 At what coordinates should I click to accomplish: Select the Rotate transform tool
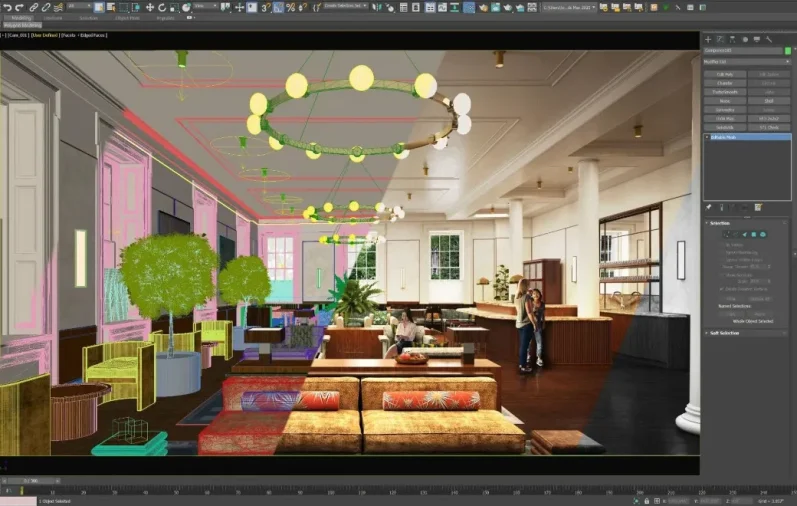tap(162, 7)
